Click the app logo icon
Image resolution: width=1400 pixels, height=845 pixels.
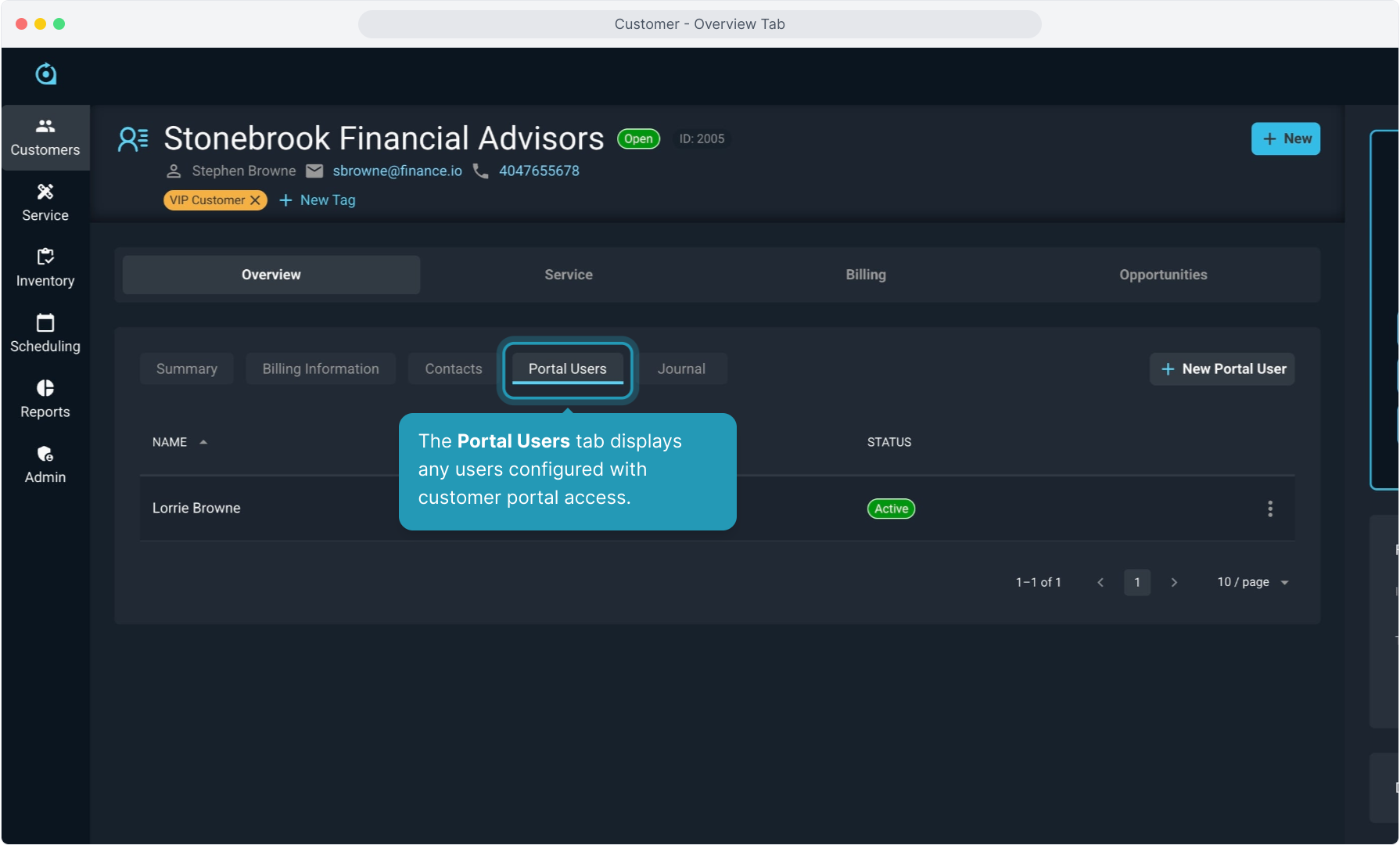(46, 74)
